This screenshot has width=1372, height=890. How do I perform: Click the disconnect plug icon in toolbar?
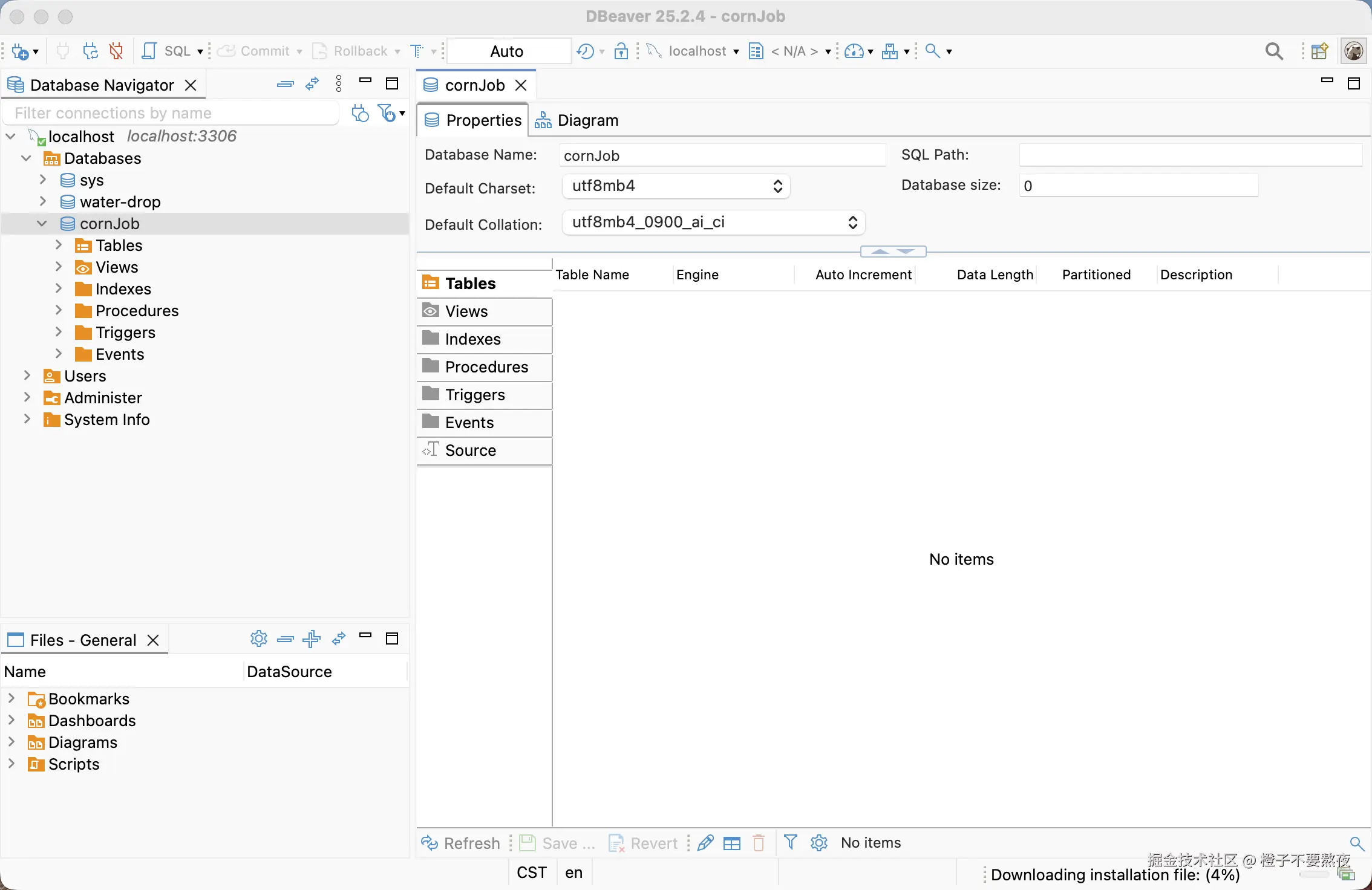coord(116,51)
